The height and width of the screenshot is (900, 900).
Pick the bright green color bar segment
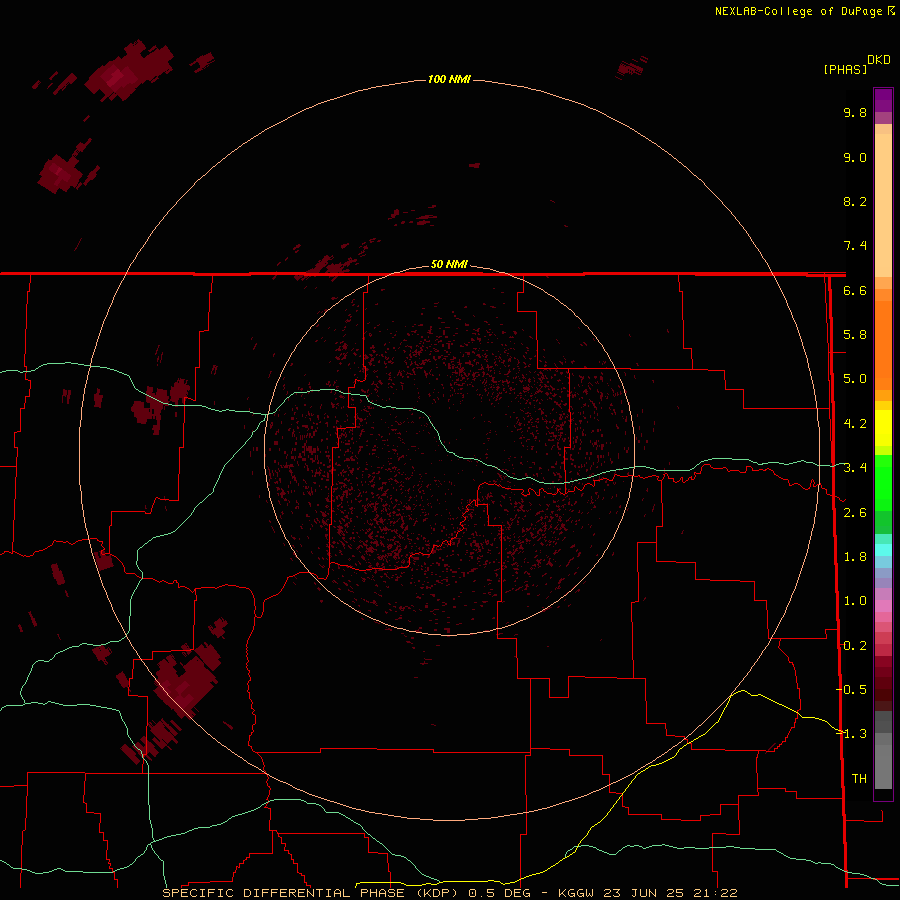coord(883,482)
